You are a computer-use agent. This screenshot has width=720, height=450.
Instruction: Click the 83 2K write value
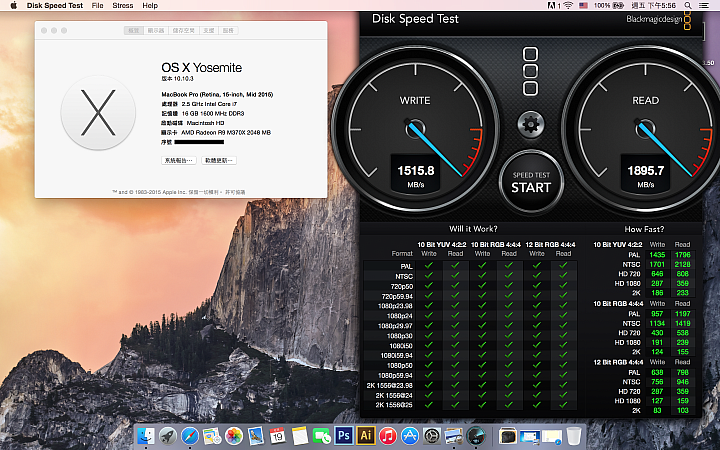coord(657,411)
